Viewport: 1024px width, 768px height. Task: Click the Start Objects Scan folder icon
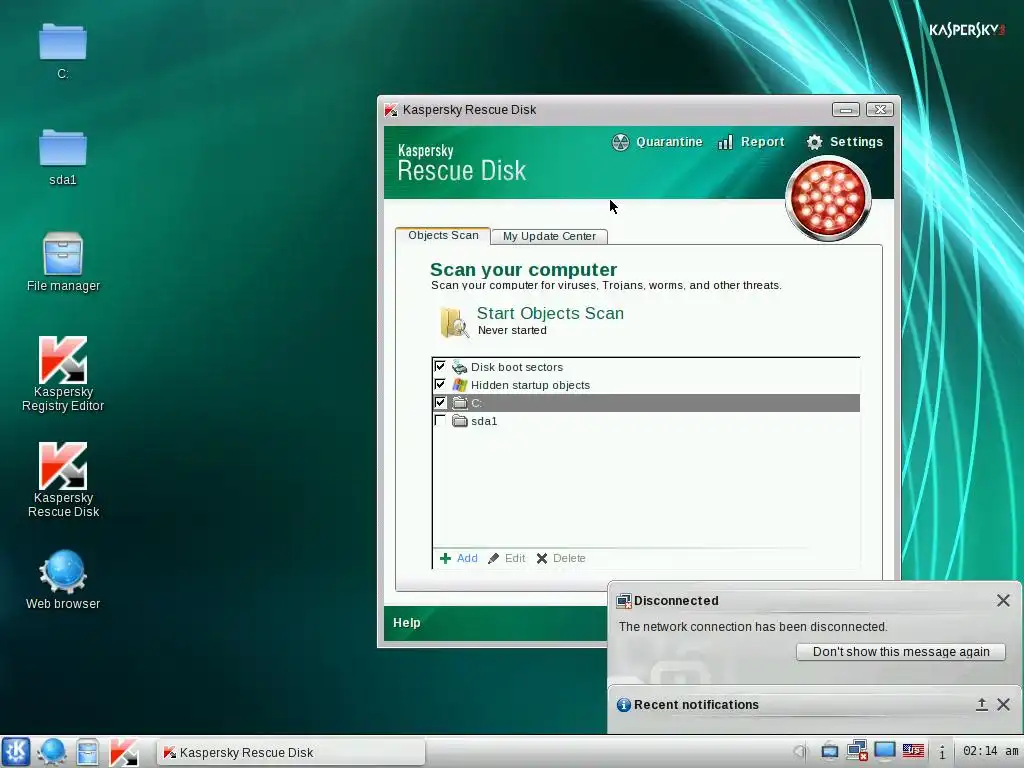coord(454,322)
